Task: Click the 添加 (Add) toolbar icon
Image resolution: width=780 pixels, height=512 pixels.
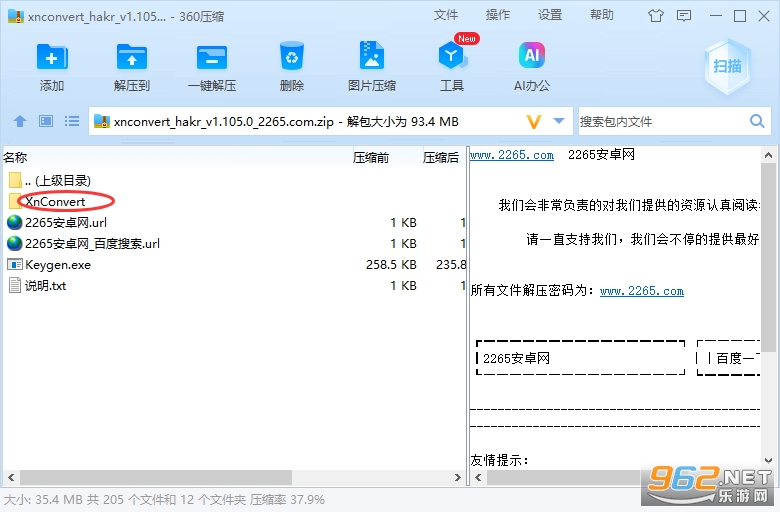Action: 52,58
